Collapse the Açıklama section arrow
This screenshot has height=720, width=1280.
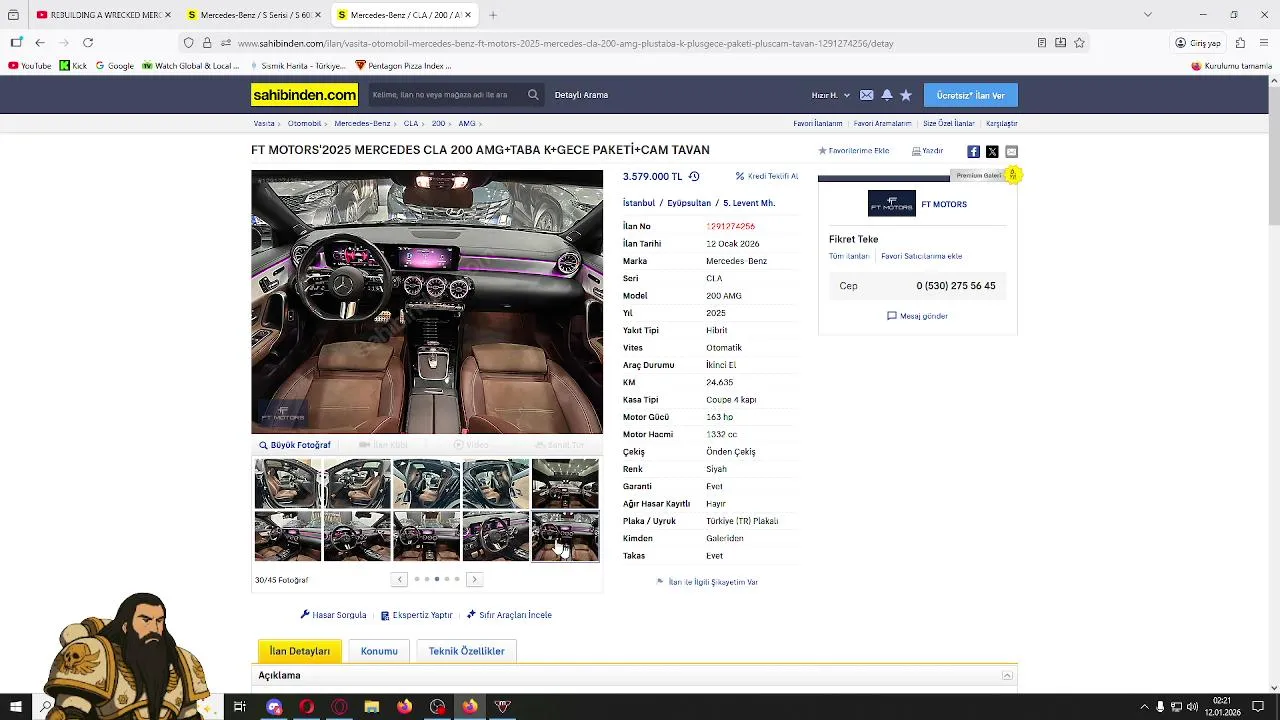pos(1007,676)
